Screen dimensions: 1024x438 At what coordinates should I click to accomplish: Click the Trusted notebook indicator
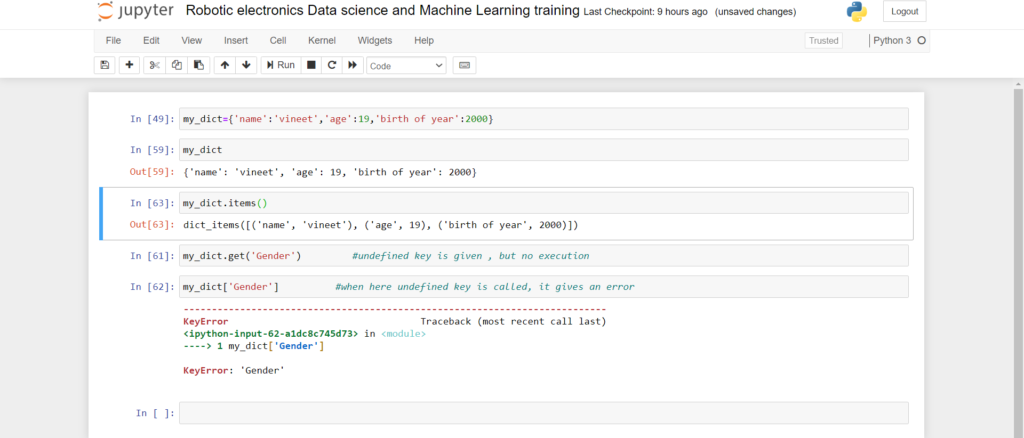[824, 40]
